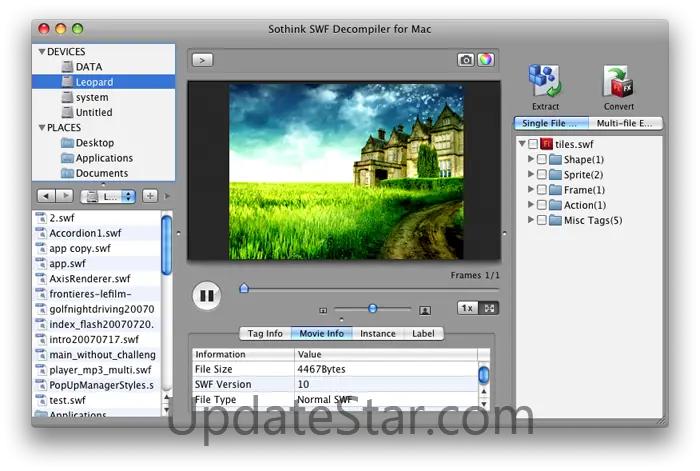
Task: Check the Misc Tags(5) checkbox
Action: pyautogui.click(x=542, y=220)
